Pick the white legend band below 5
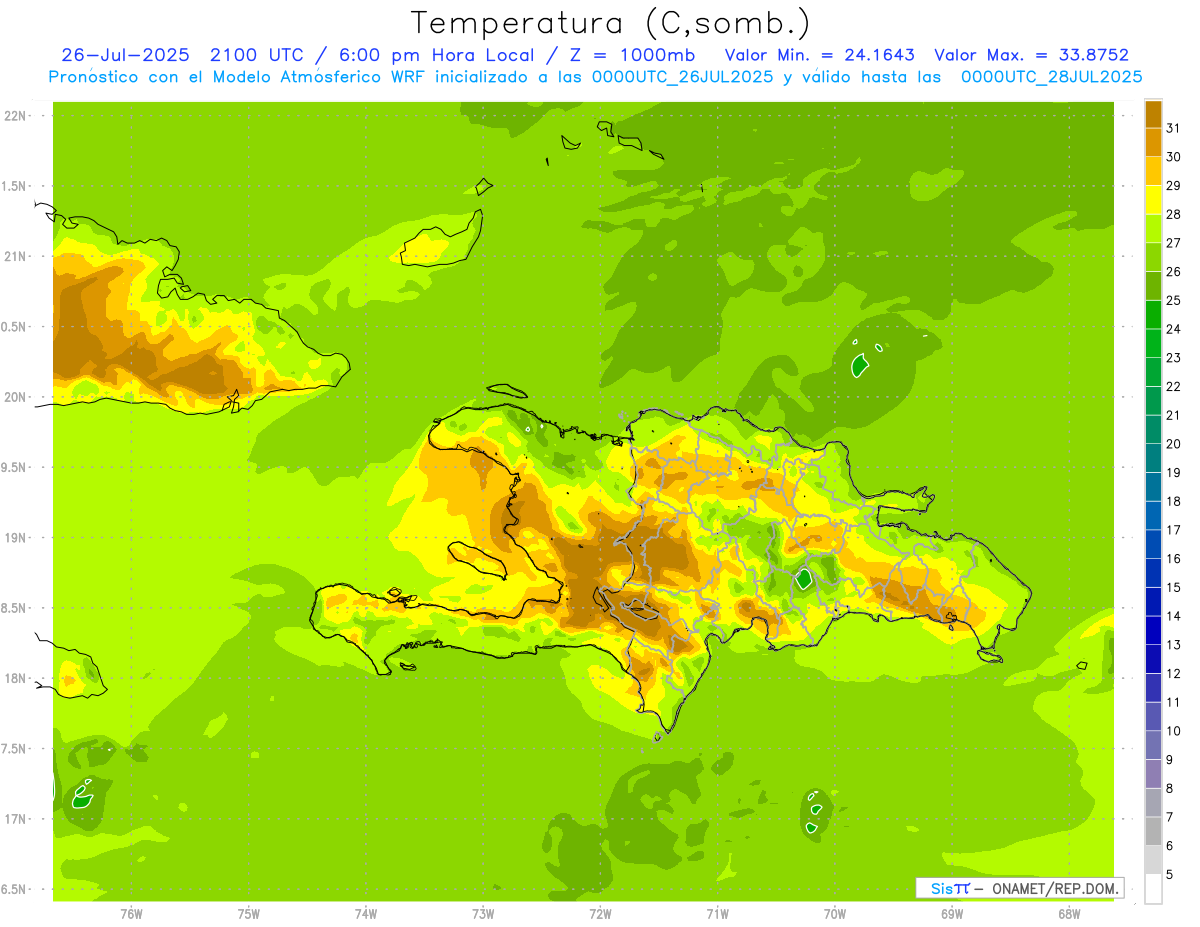Viewport: 1200px width, 927px height. pyautogui.click(x=1153, y=889)
